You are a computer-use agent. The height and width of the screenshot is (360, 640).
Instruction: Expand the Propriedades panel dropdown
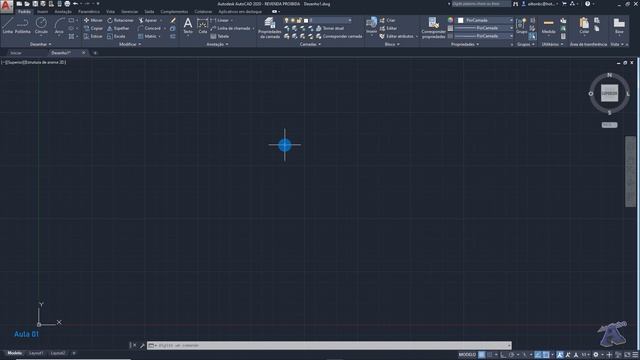click(465, 44)
